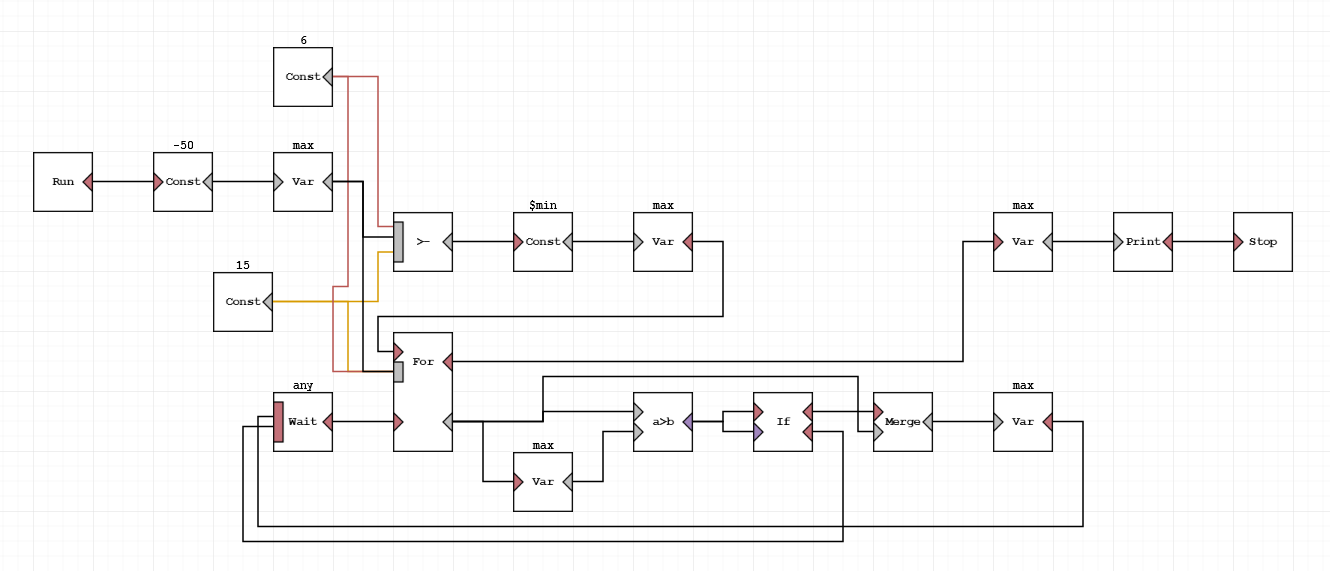Click the If node
Viewport: 1330px width, 571px height.
(783, 422)
